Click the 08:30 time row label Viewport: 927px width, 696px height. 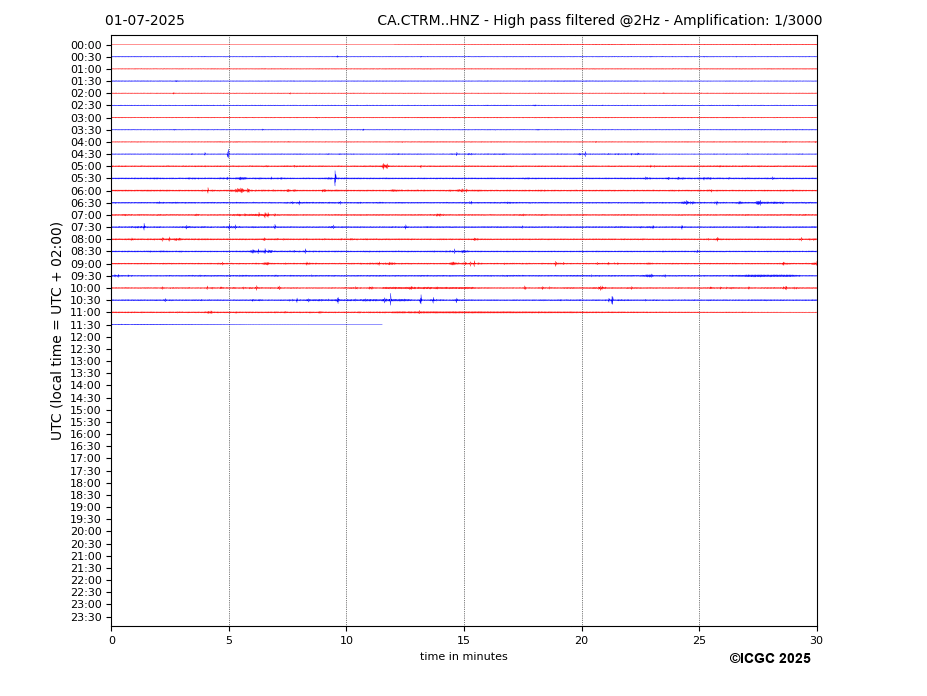tap(86, 252)
